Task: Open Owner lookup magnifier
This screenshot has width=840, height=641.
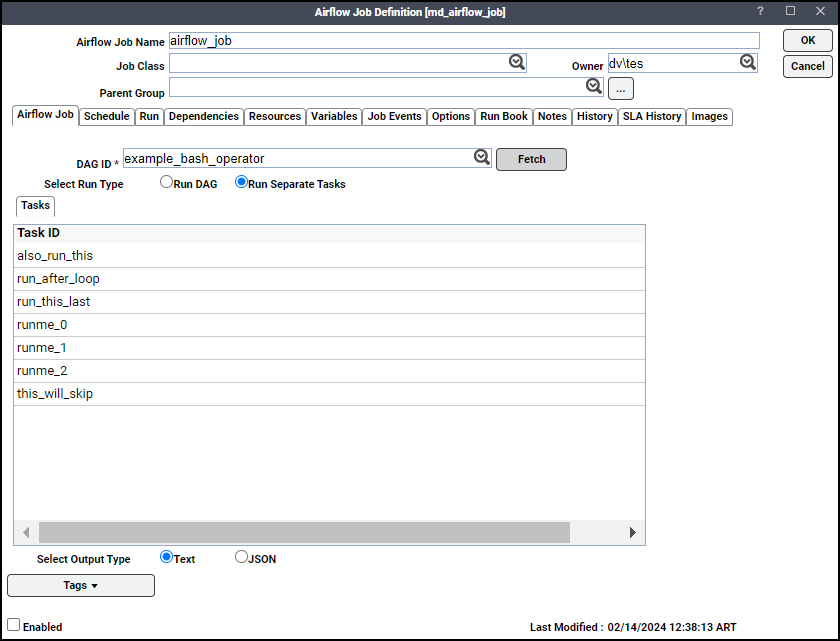Action: click(x=748, y=63)
